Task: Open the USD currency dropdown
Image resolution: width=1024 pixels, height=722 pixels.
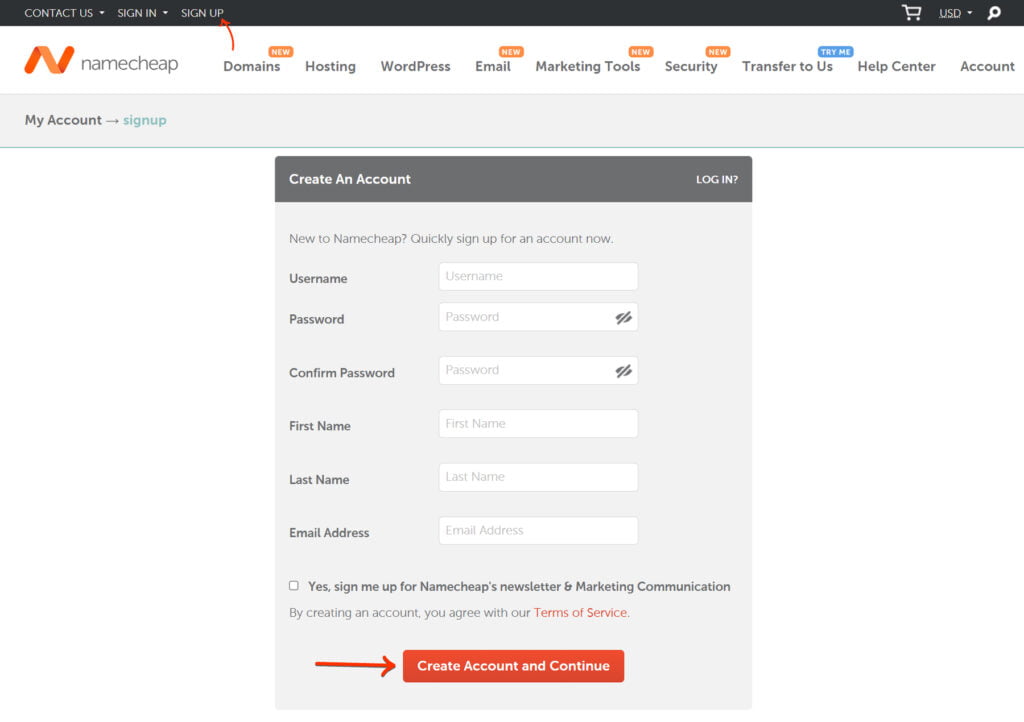Action: click(x=955, y=13)
